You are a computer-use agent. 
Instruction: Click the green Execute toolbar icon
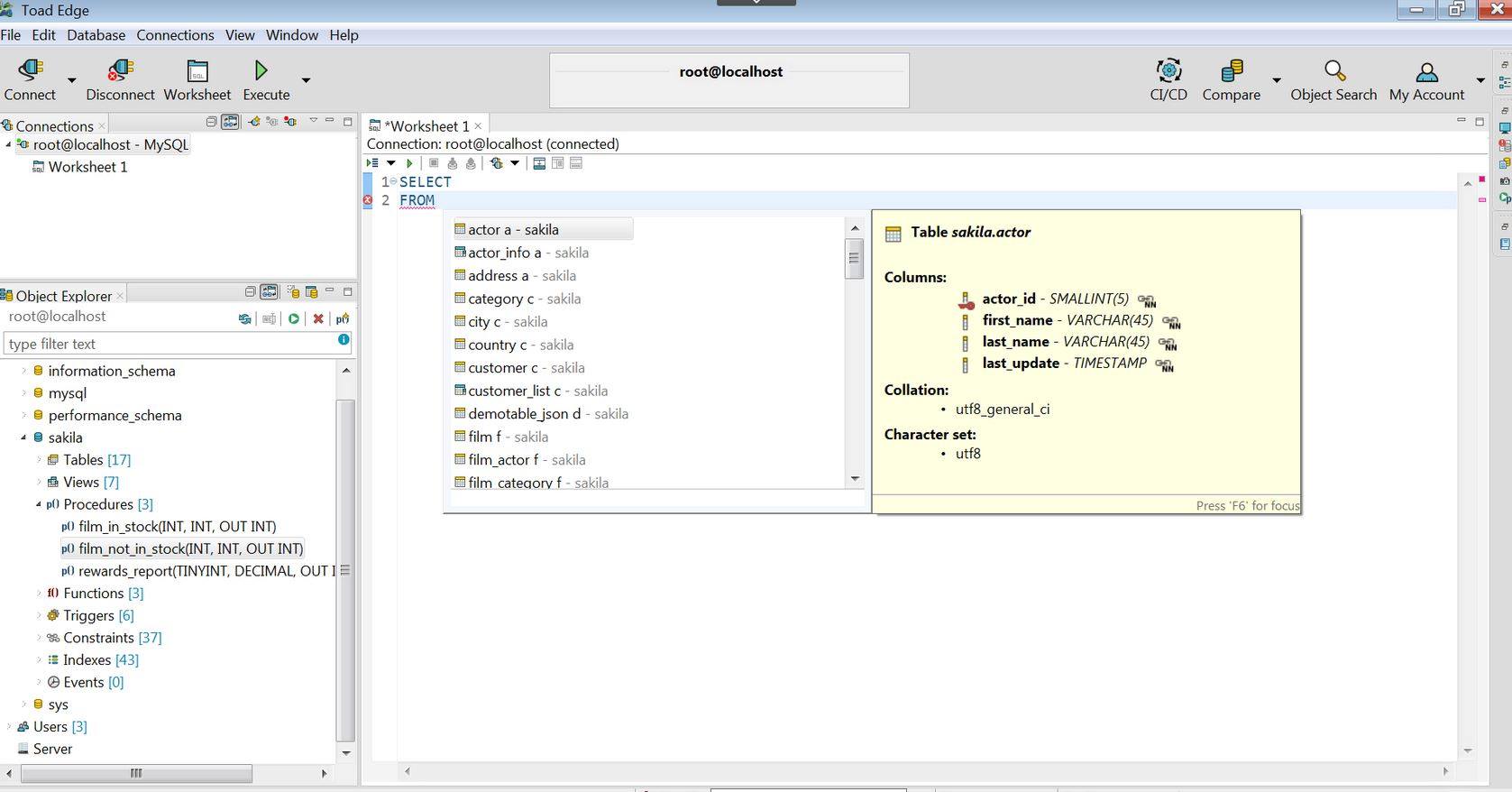tap(261, 70)
